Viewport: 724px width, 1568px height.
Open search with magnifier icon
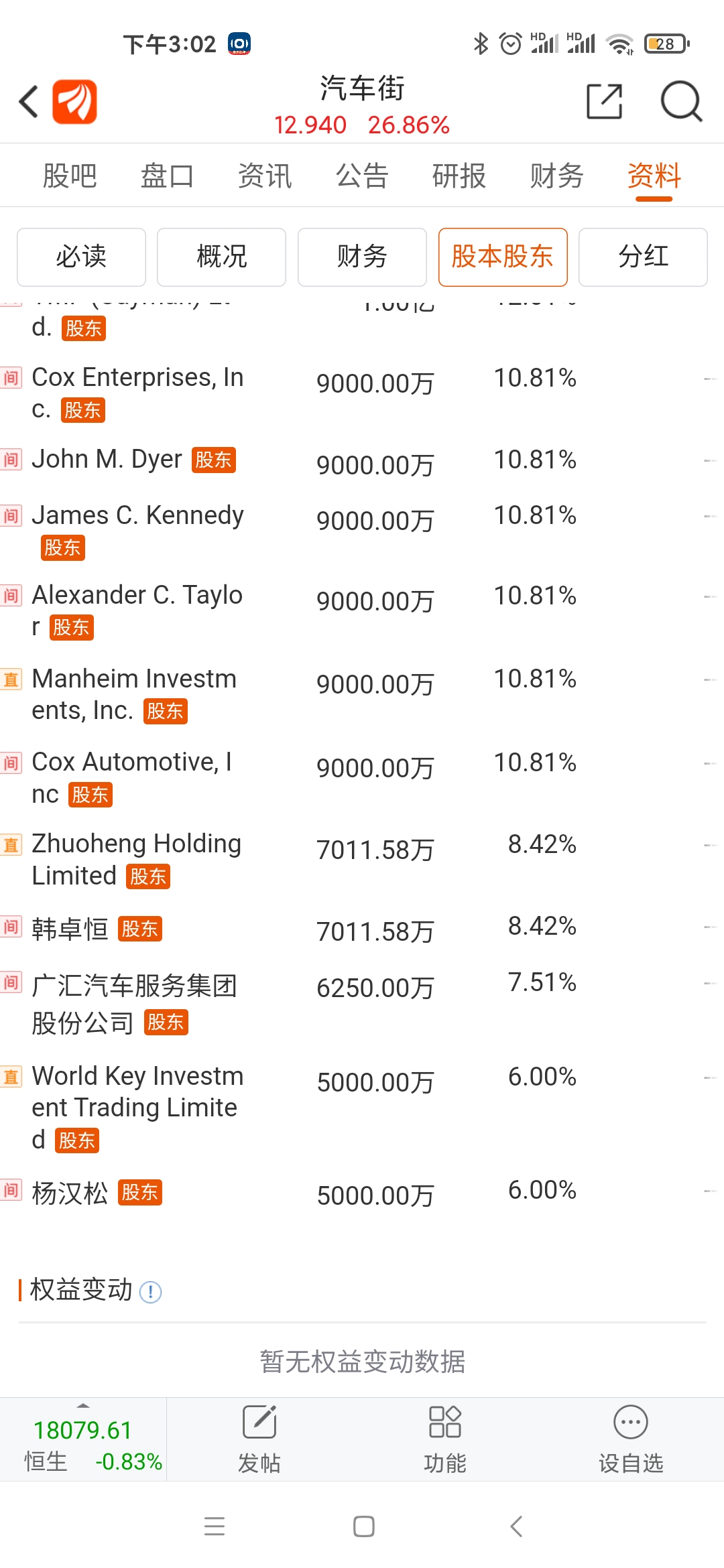(x=680, y=102)
